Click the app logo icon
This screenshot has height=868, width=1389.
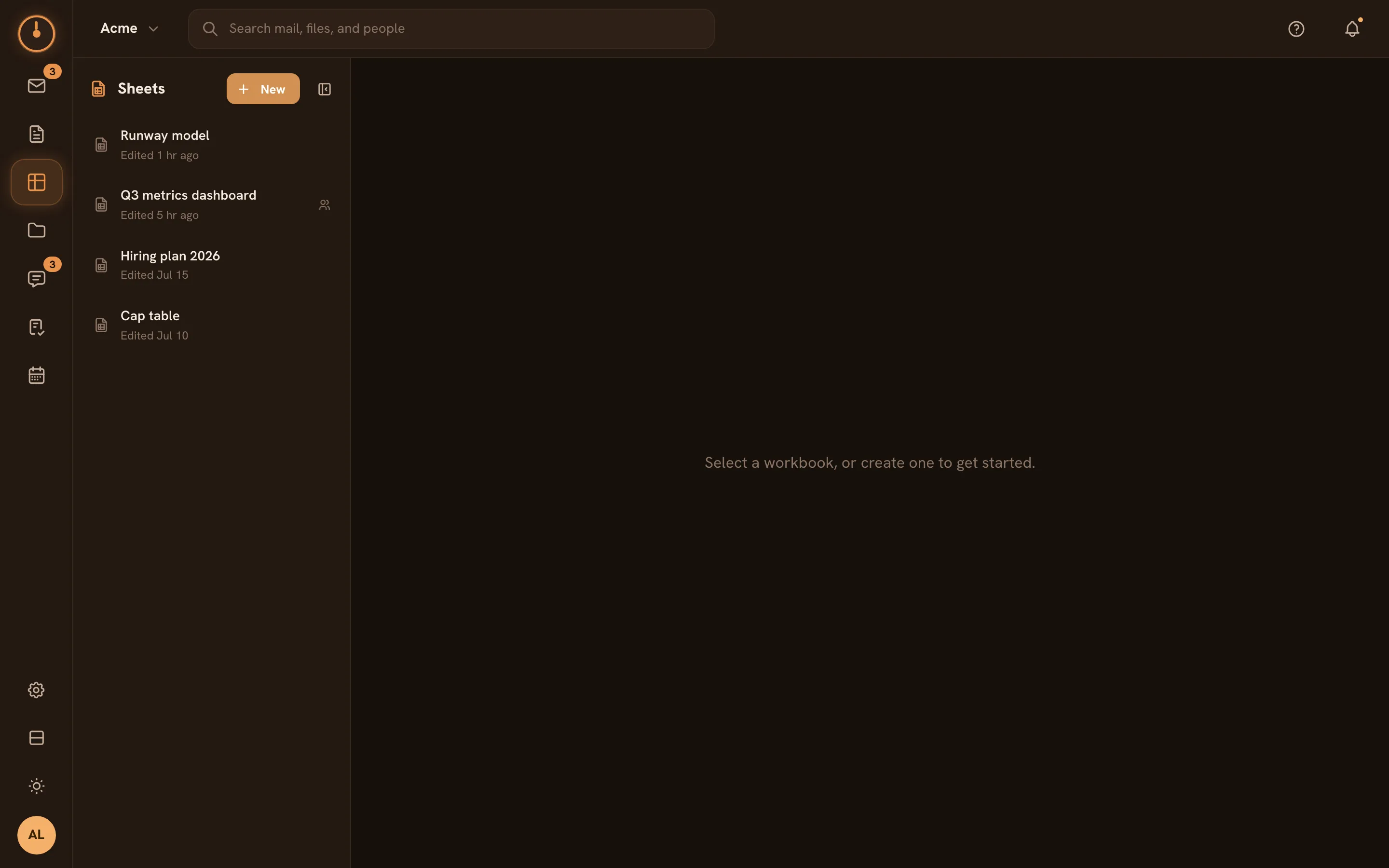[x=36, y=33]
